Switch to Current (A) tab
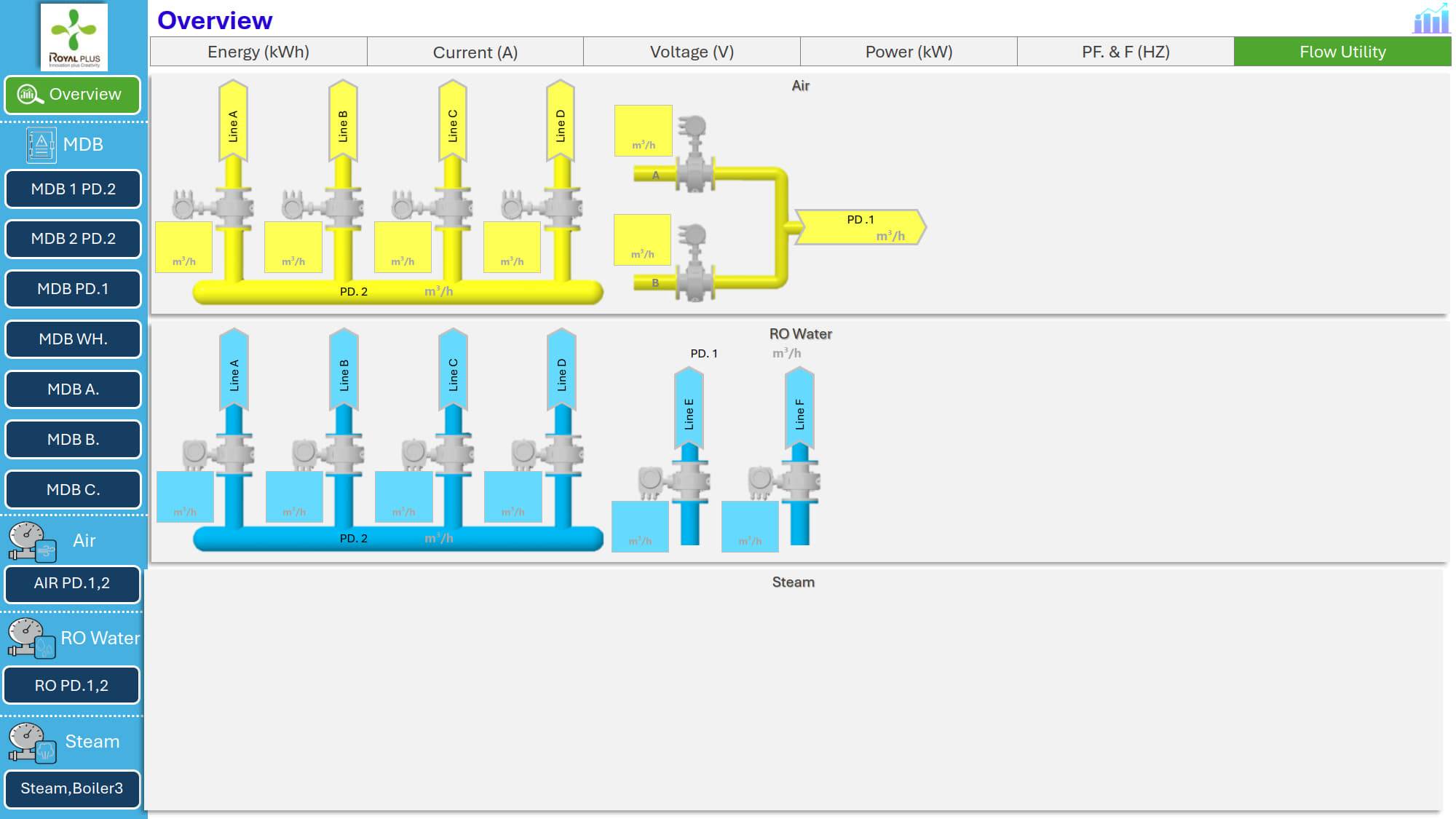1456x819 pixels. pos(475,52)
